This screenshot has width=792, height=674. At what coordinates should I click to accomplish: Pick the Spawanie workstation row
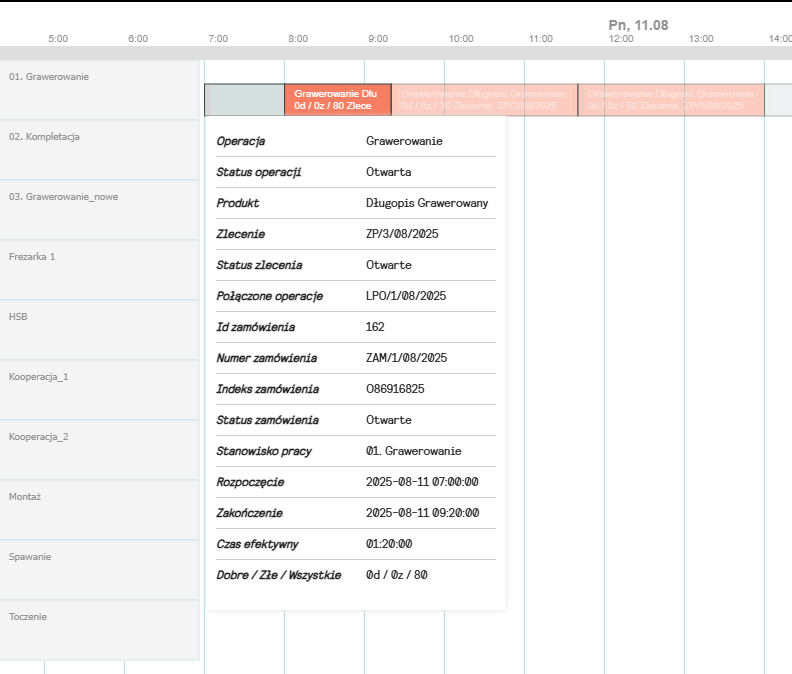100,570
